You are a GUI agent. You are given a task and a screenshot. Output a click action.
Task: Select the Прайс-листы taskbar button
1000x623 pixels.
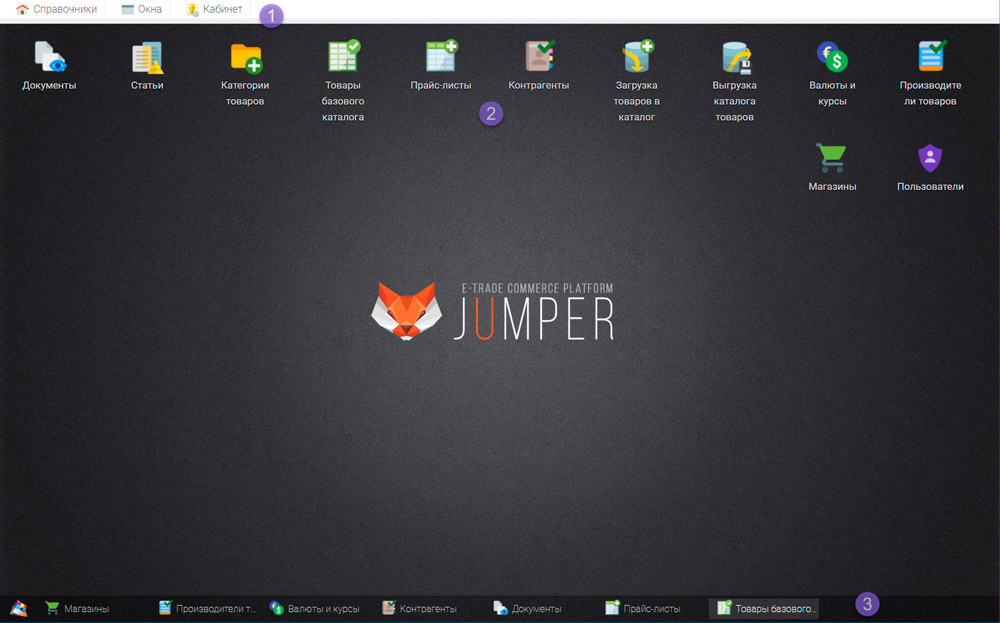tap(643, 608)
